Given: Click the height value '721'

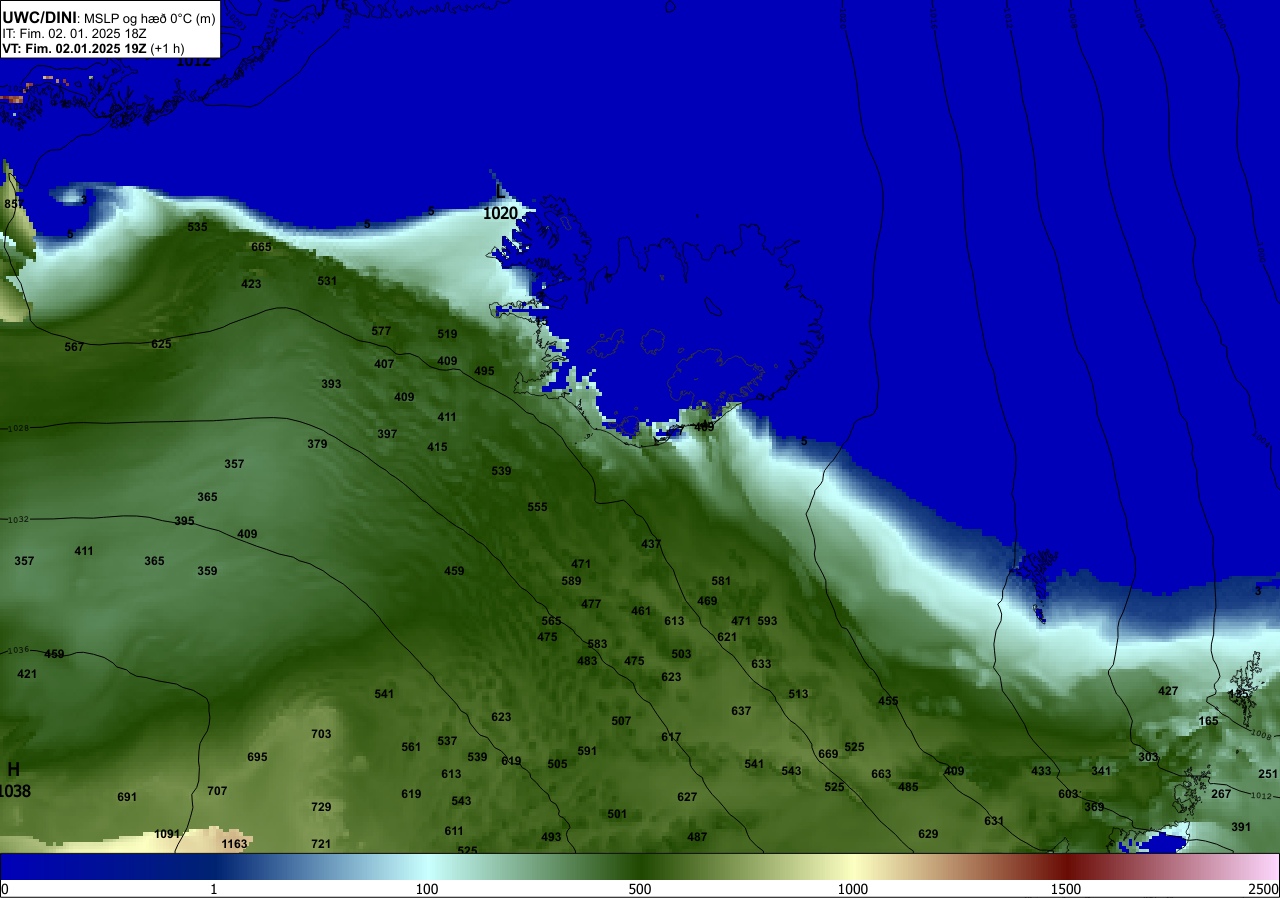Looking at the screenshot, I should coord(321,844).
